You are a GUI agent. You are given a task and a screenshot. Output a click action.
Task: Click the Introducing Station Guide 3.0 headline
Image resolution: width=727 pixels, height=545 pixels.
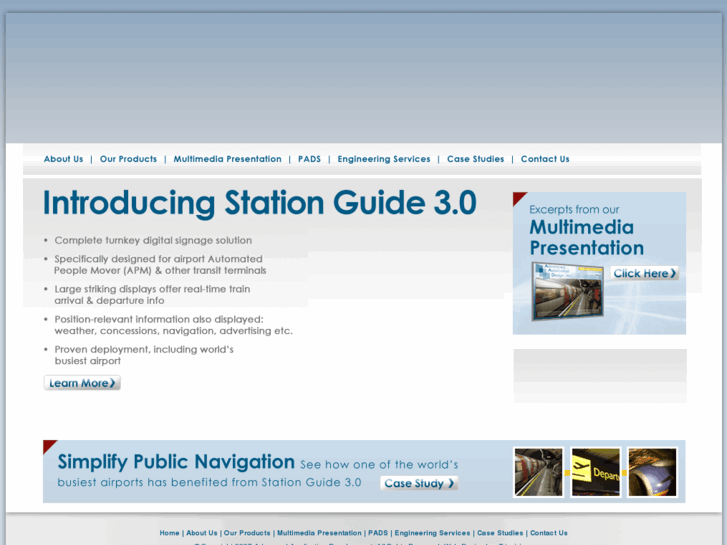pos(260,203)
